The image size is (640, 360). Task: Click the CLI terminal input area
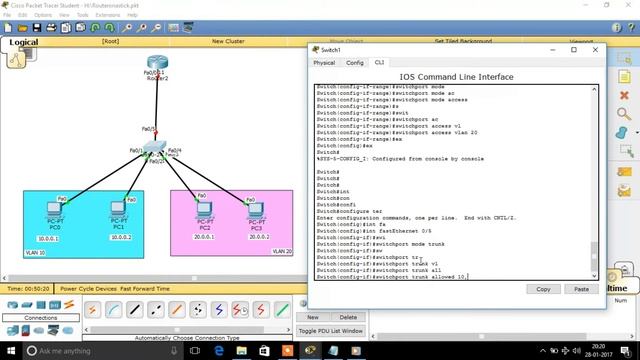pos(453,182)
